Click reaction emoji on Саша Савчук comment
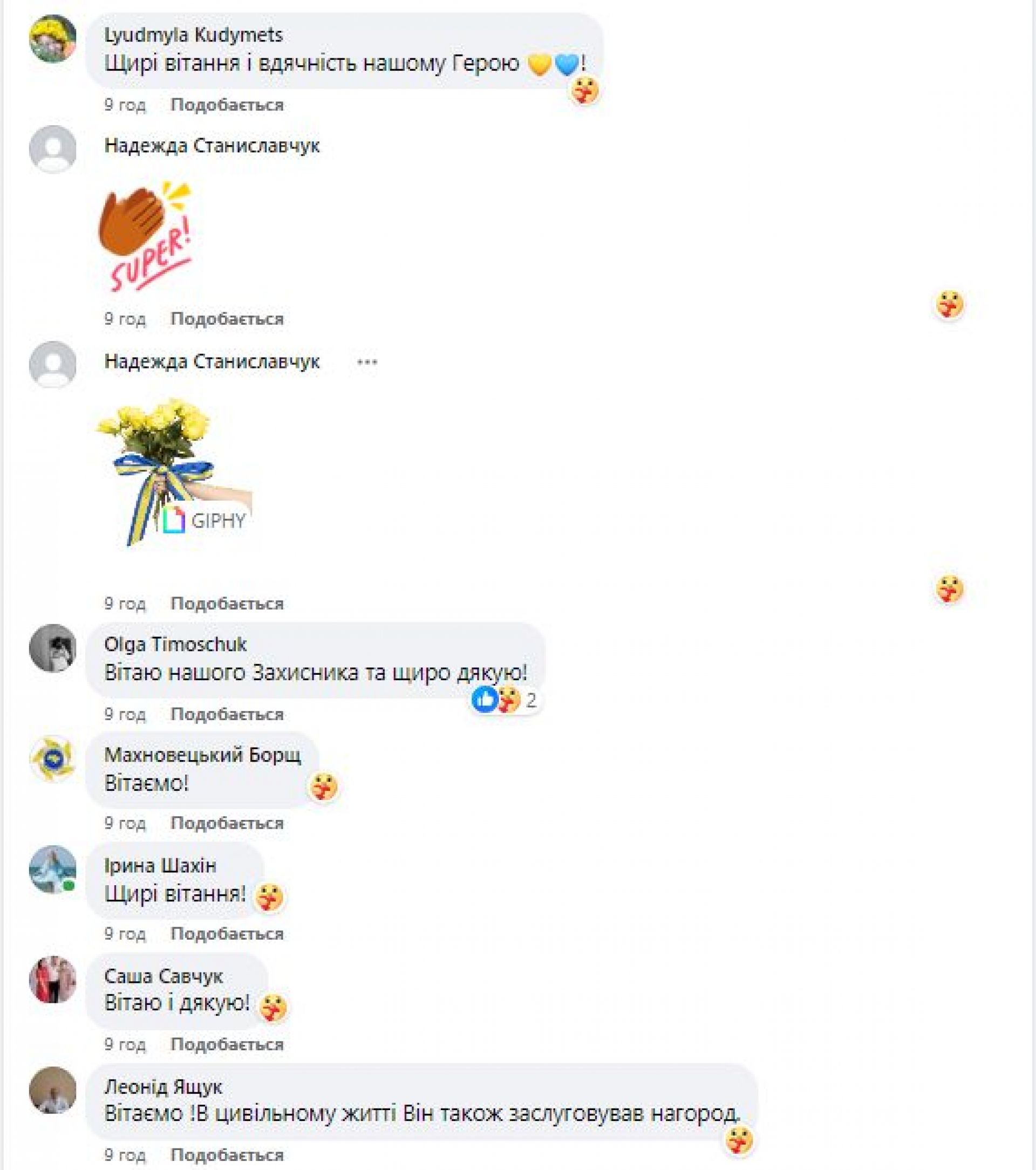The image size is (1036, 1170). [x=273, y=1008]
